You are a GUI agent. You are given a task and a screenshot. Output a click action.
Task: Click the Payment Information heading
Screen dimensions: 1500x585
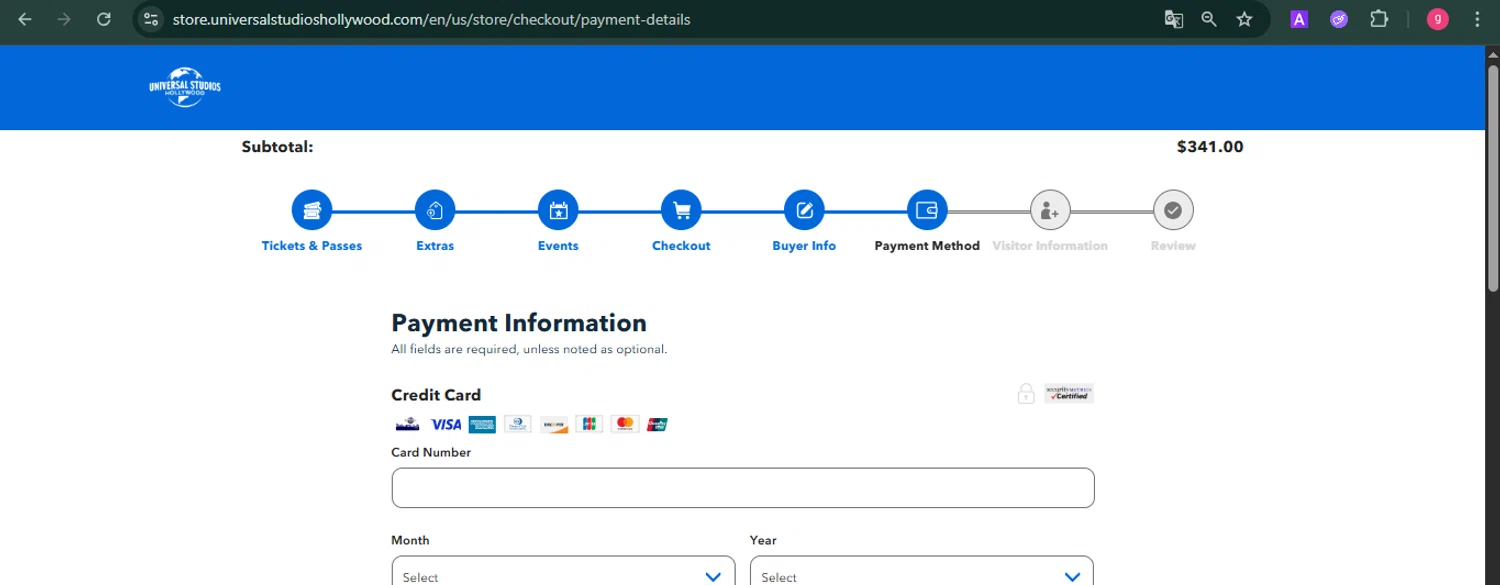click(519, 323)
